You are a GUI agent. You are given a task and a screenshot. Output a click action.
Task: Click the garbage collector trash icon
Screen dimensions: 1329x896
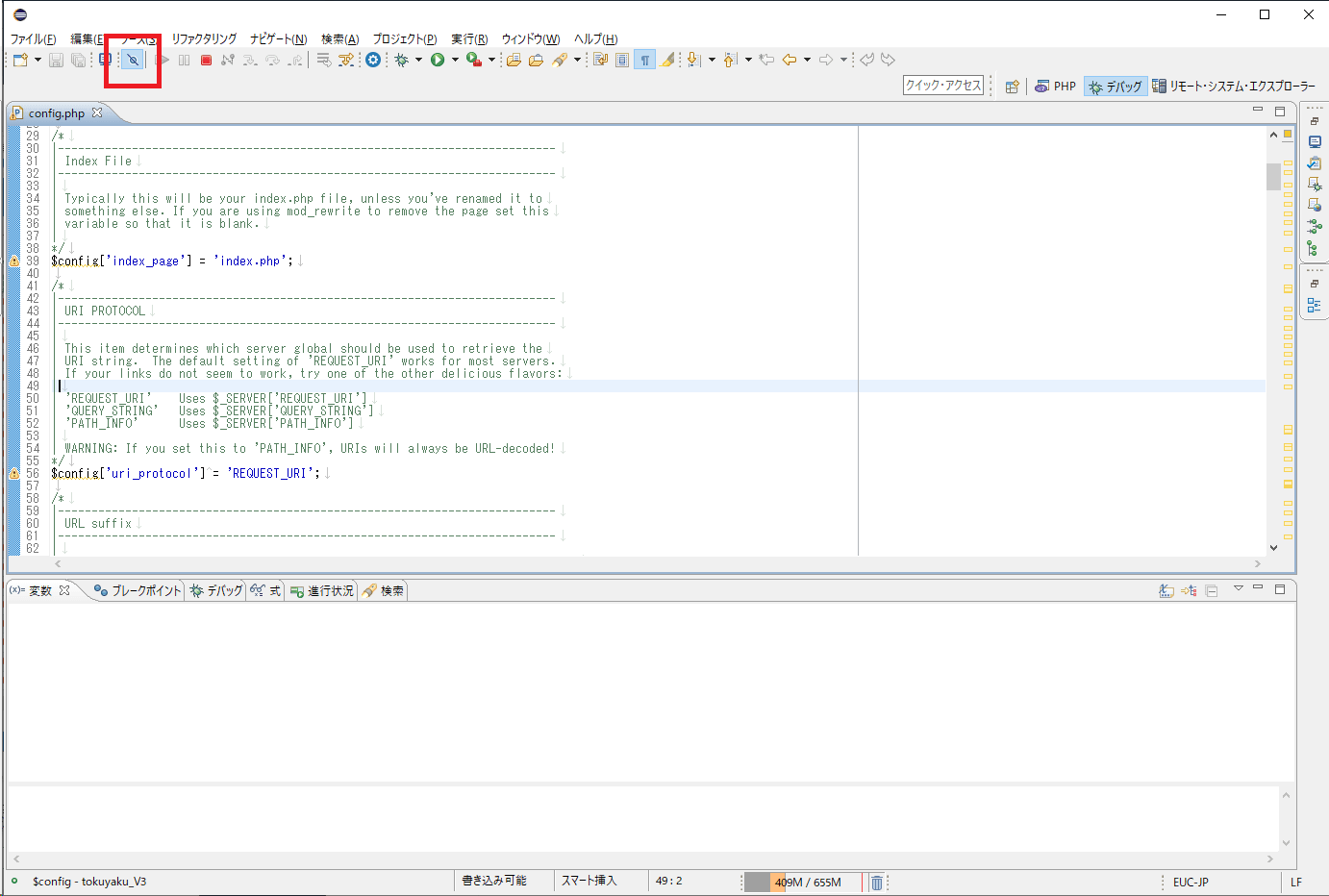876,882
